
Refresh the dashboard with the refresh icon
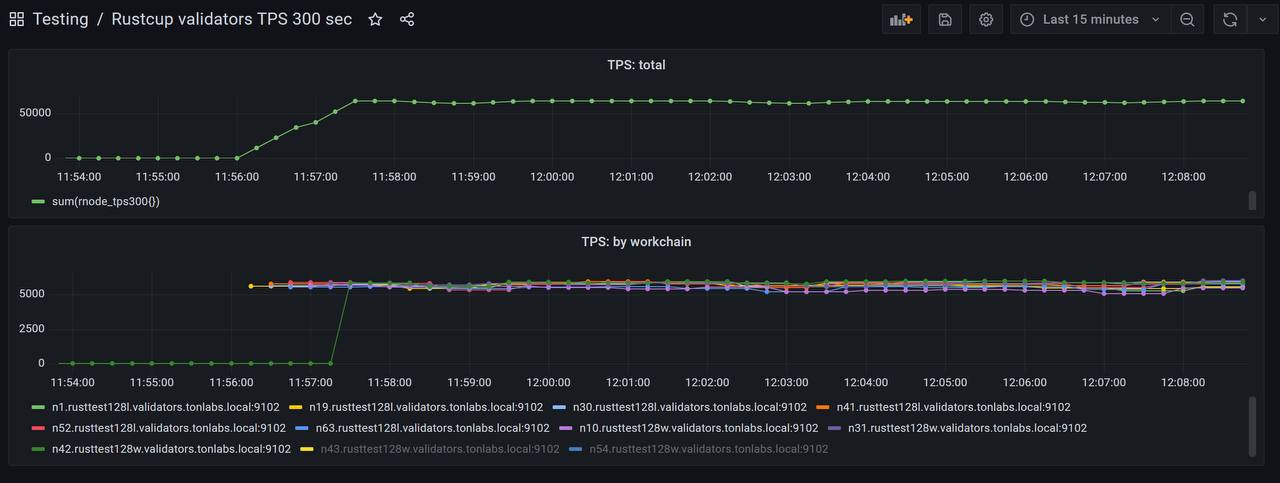tap(1230, 19)
